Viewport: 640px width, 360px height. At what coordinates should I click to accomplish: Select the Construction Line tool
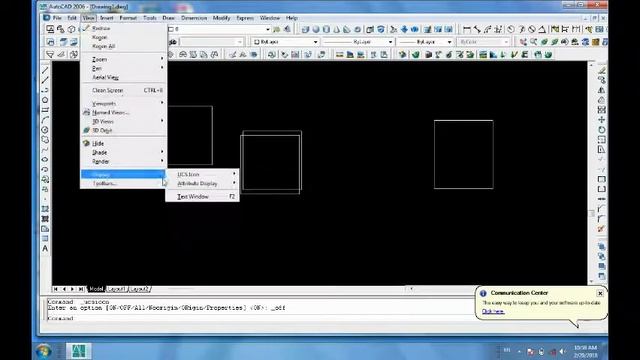tap(45, 80)
